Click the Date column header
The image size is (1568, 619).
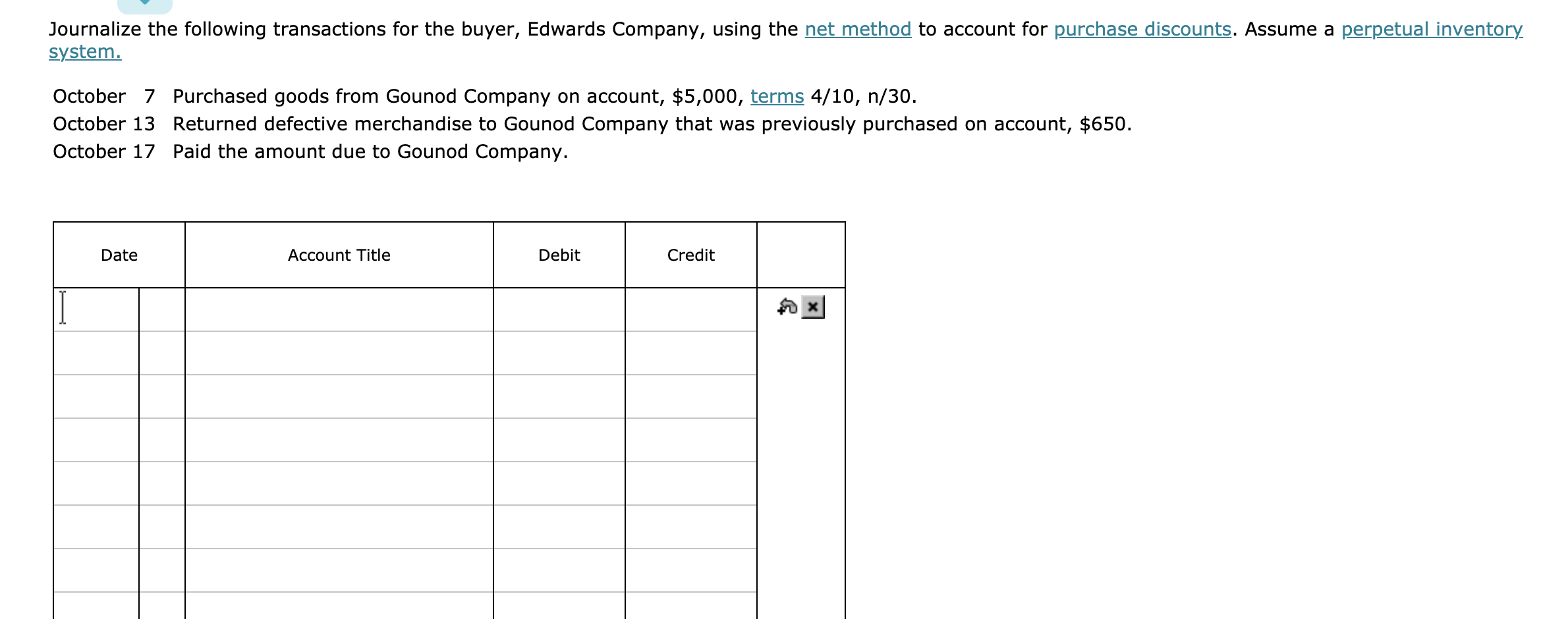[x=119, y=255]
